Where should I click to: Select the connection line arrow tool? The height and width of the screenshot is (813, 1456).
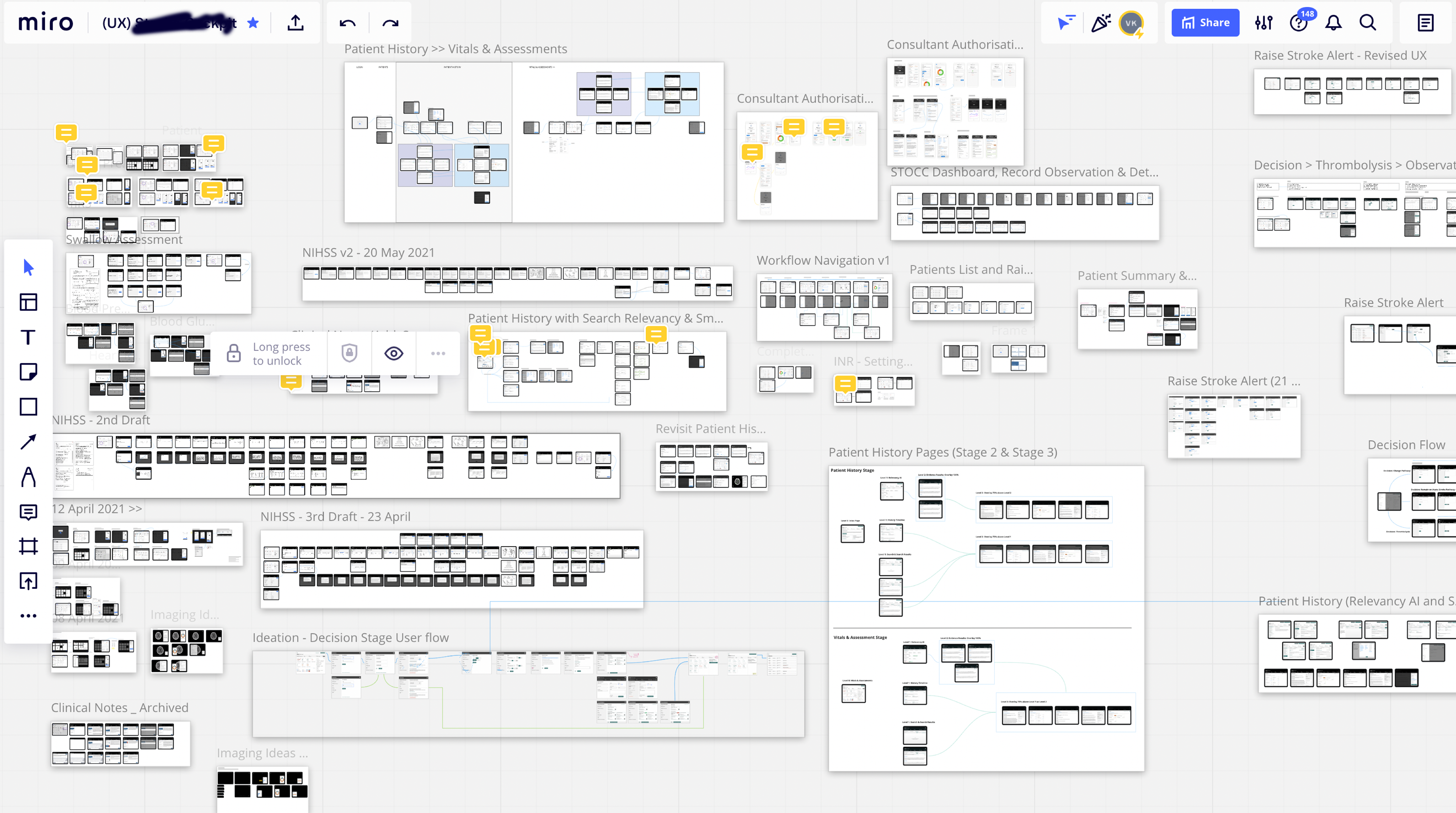28,442
